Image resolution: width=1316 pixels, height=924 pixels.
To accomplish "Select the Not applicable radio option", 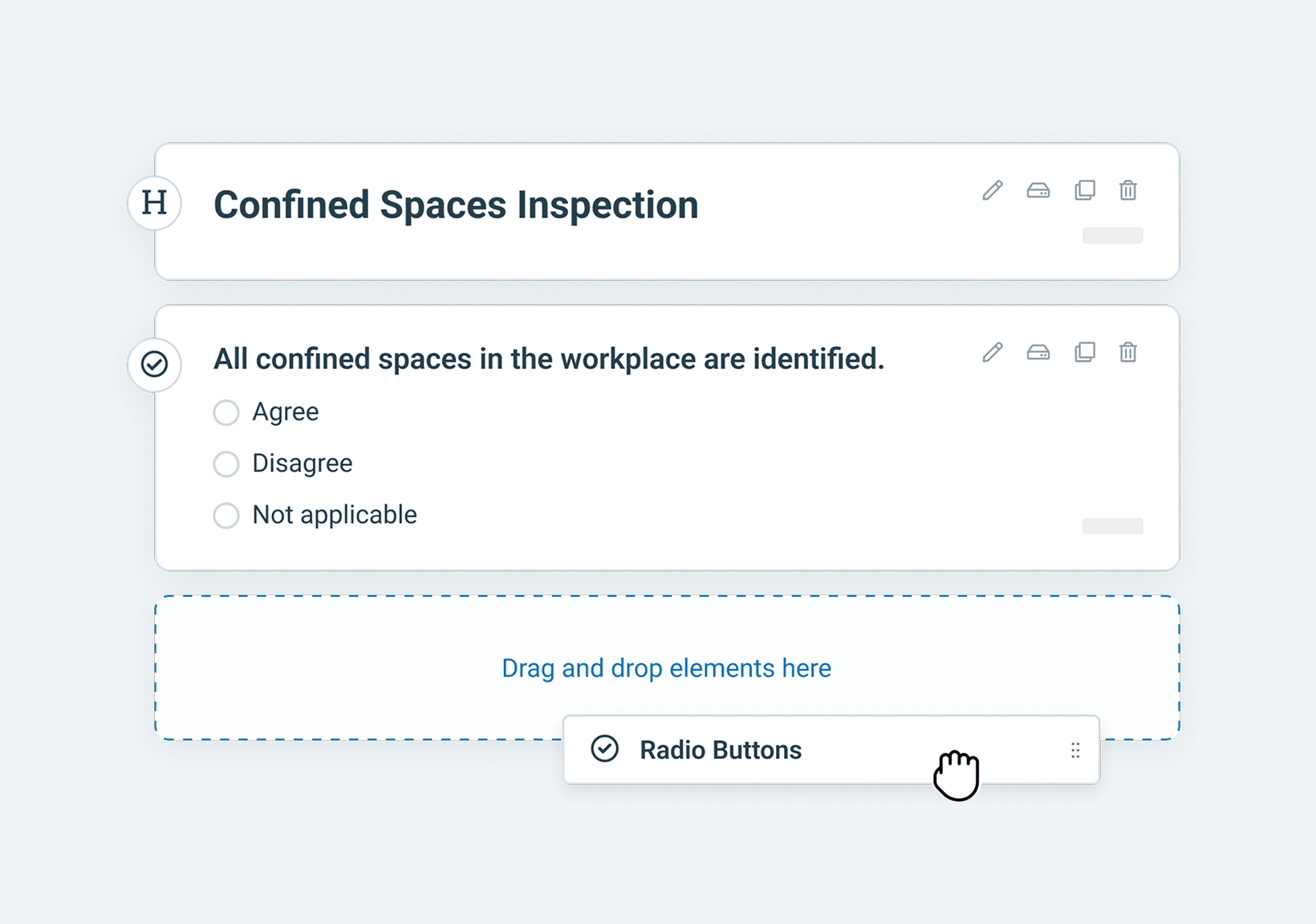I will 226,515.
